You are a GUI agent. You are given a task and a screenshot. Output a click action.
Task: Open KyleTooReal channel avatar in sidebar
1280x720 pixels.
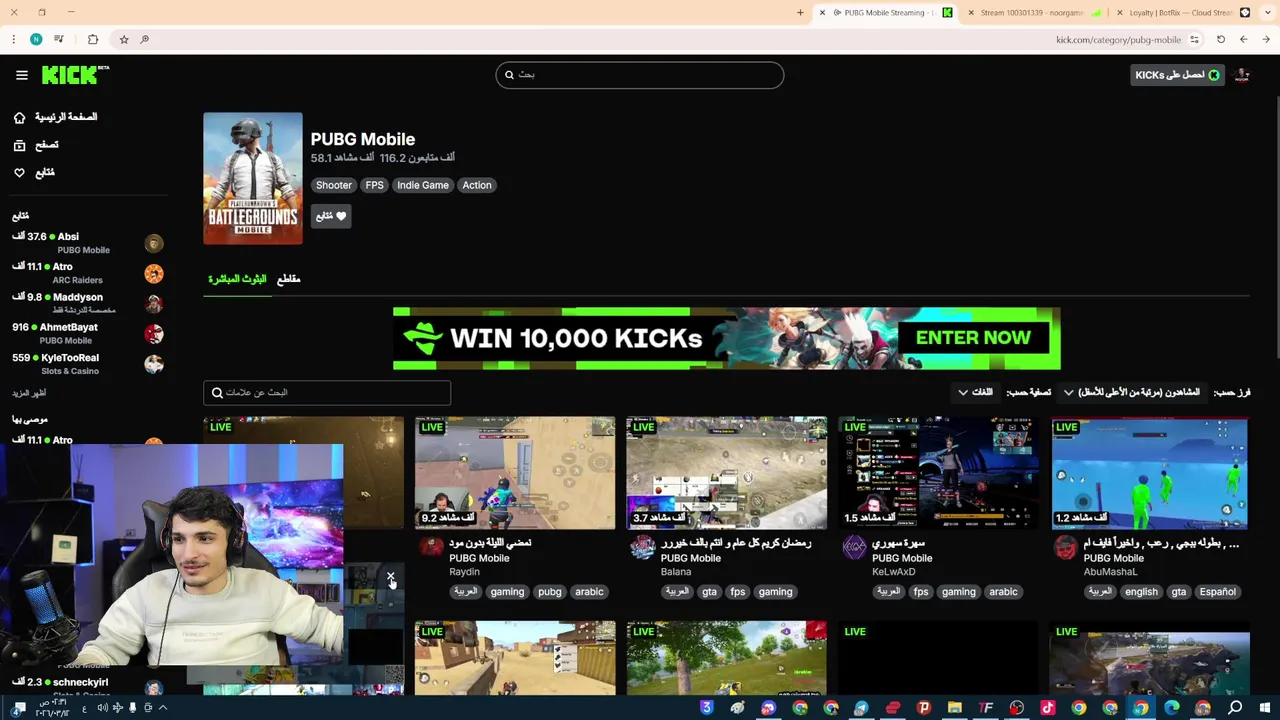click(x=153, y=364)
